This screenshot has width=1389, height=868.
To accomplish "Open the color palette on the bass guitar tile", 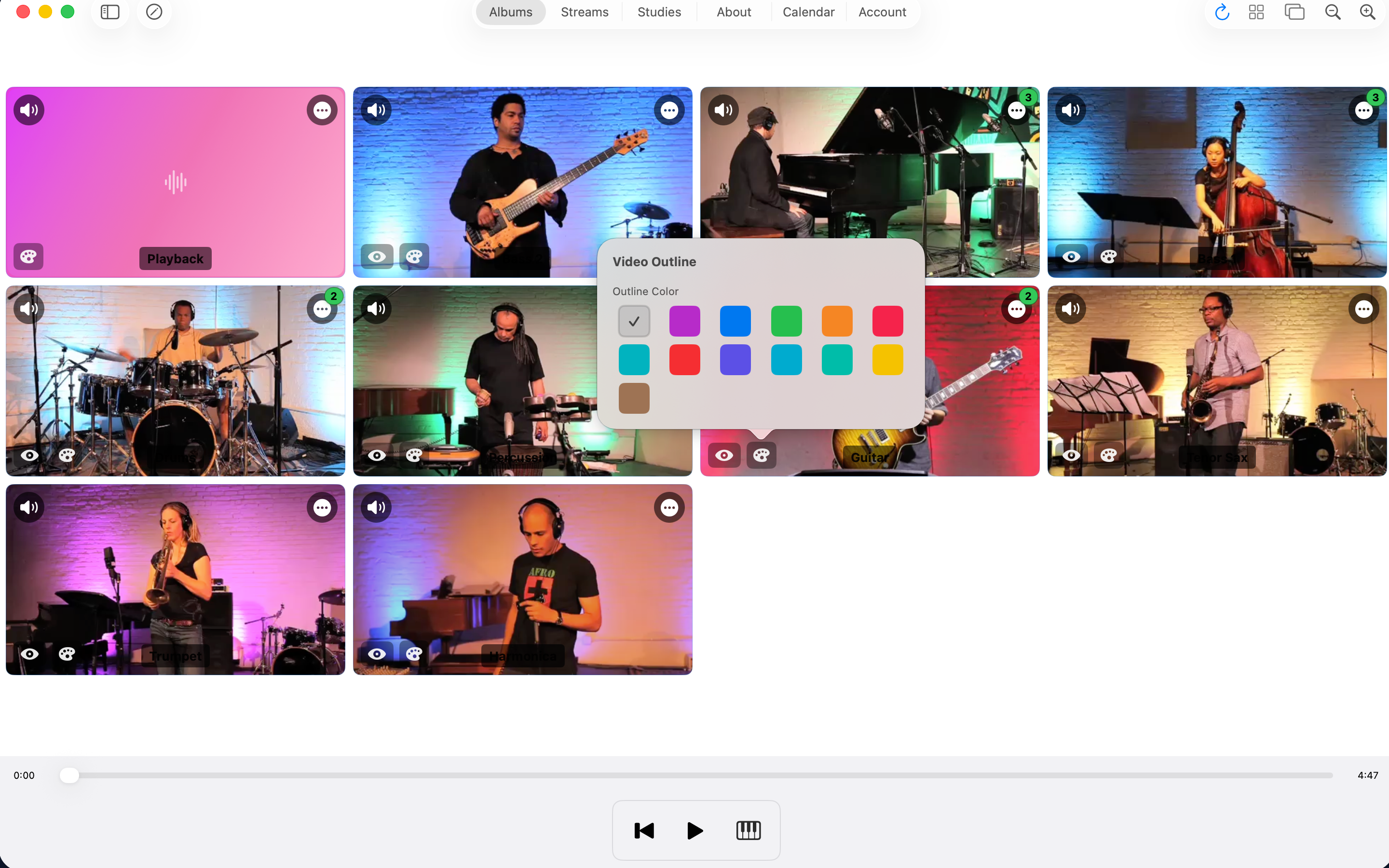I will pyautogui.click(x=414, y=256).
